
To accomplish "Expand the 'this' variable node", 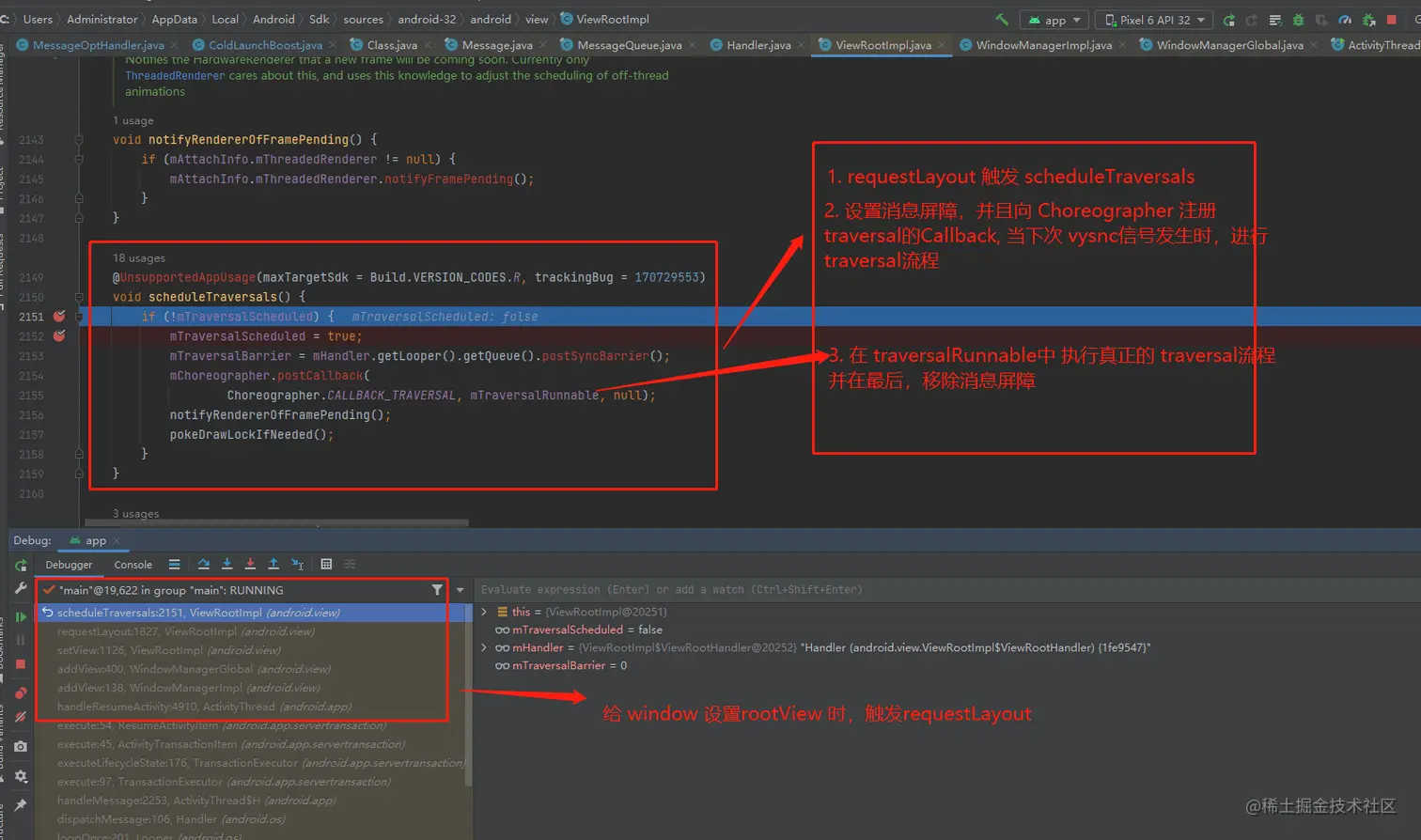I will click(x=484, y=612).
